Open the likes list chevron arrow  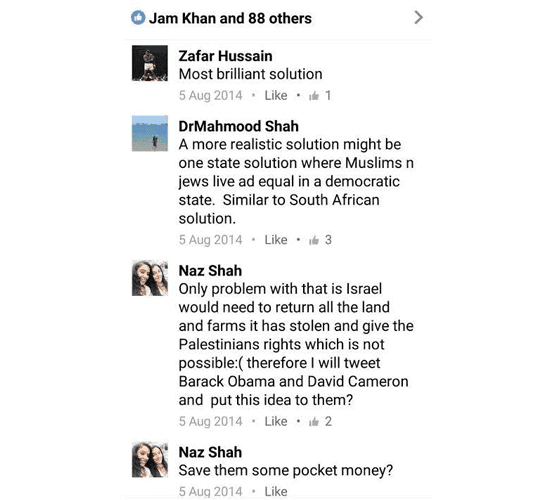(418, 18)
